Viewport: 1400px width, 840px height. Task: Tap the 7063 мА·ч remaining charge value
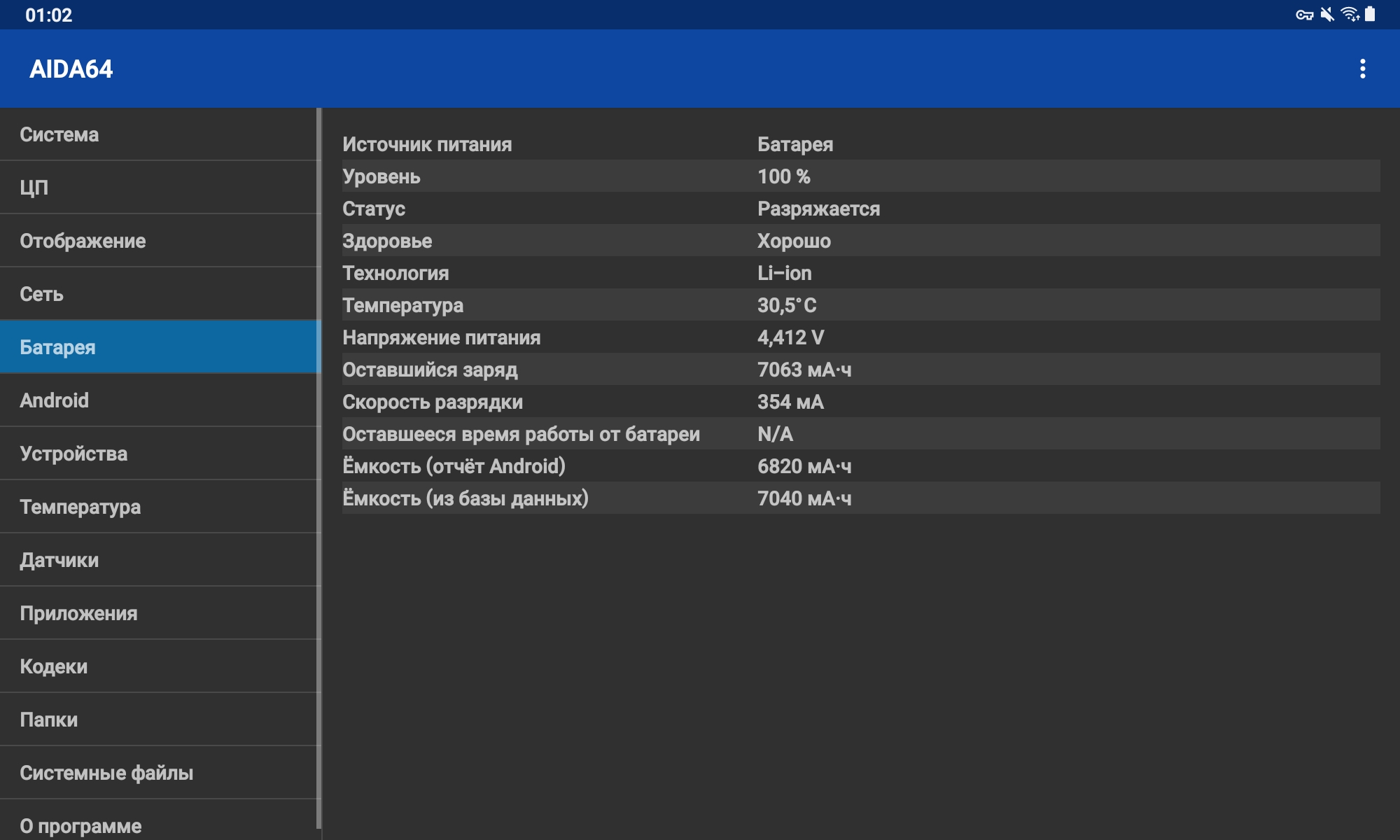(804, 370)
